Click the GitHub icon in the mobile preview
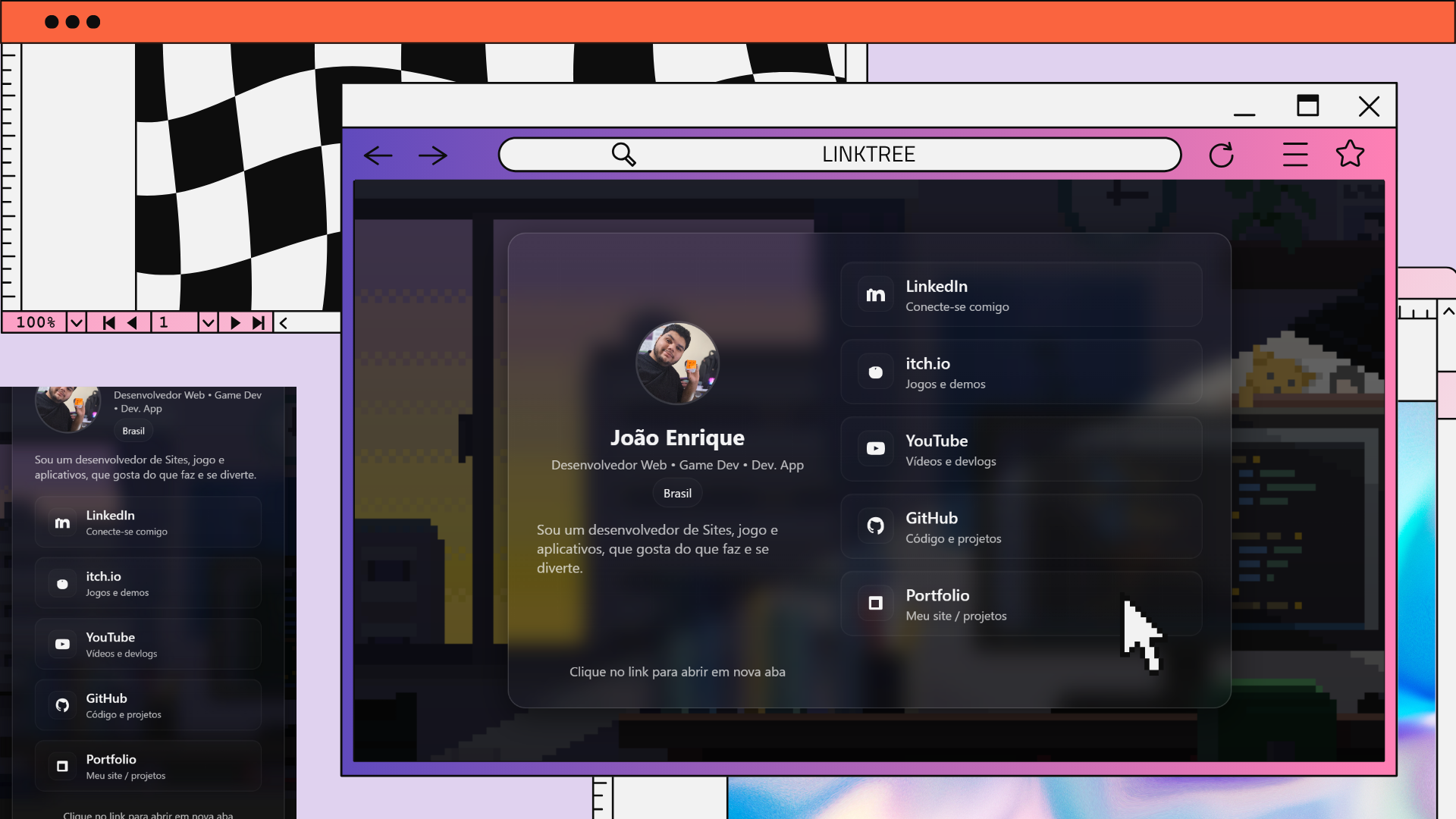 click(x=62, y=705)
